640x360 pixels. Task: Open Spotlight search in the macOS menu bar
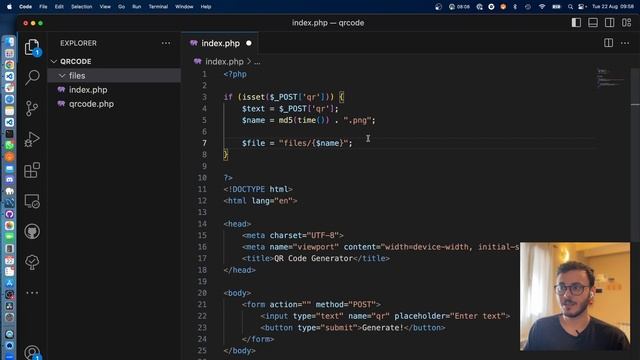(570, 7)
